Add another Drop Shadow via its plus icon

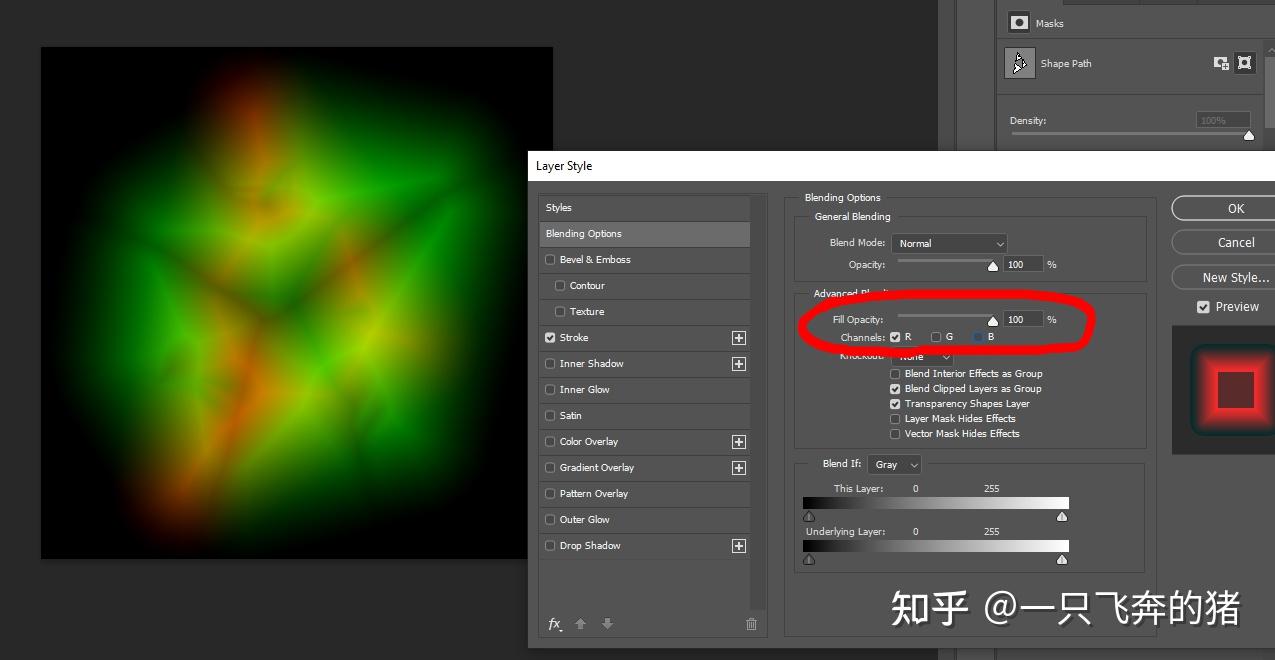(738, 545)
